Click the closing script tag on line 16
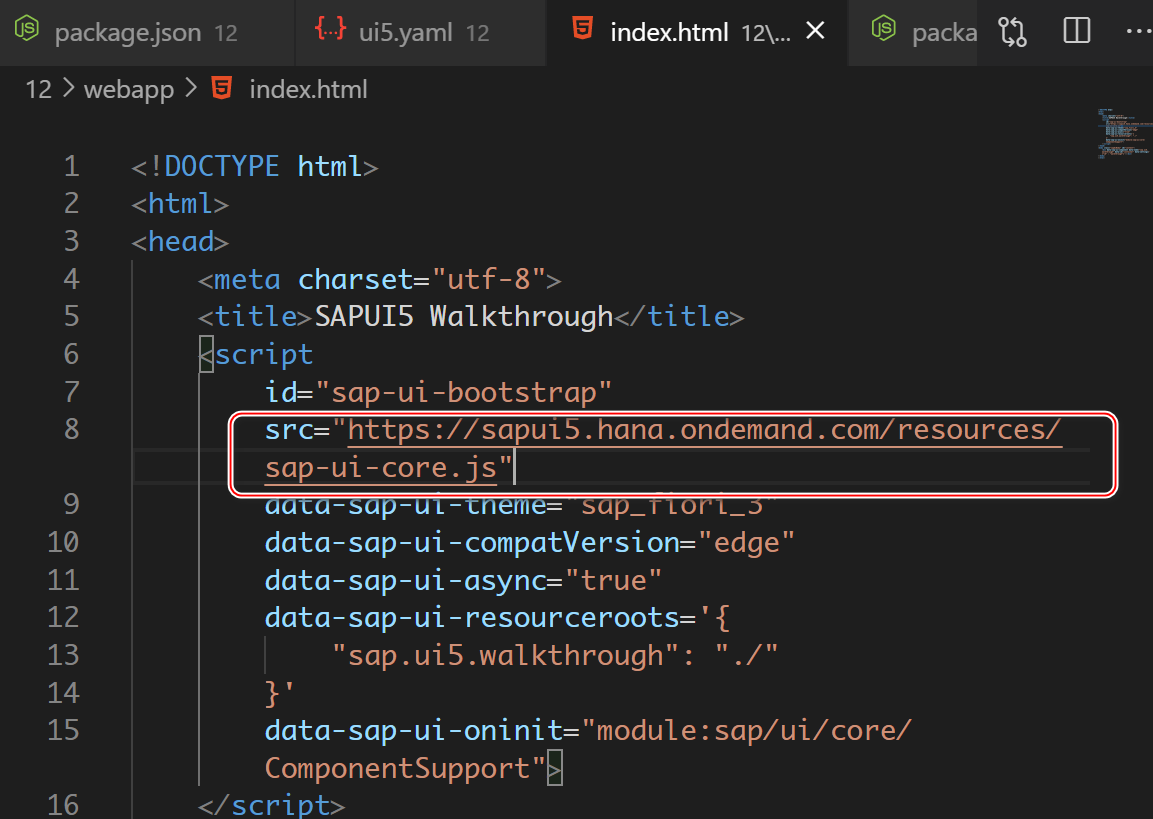Screen dimensions: 1153x819 pyautogui.click(x=271, y=807)
